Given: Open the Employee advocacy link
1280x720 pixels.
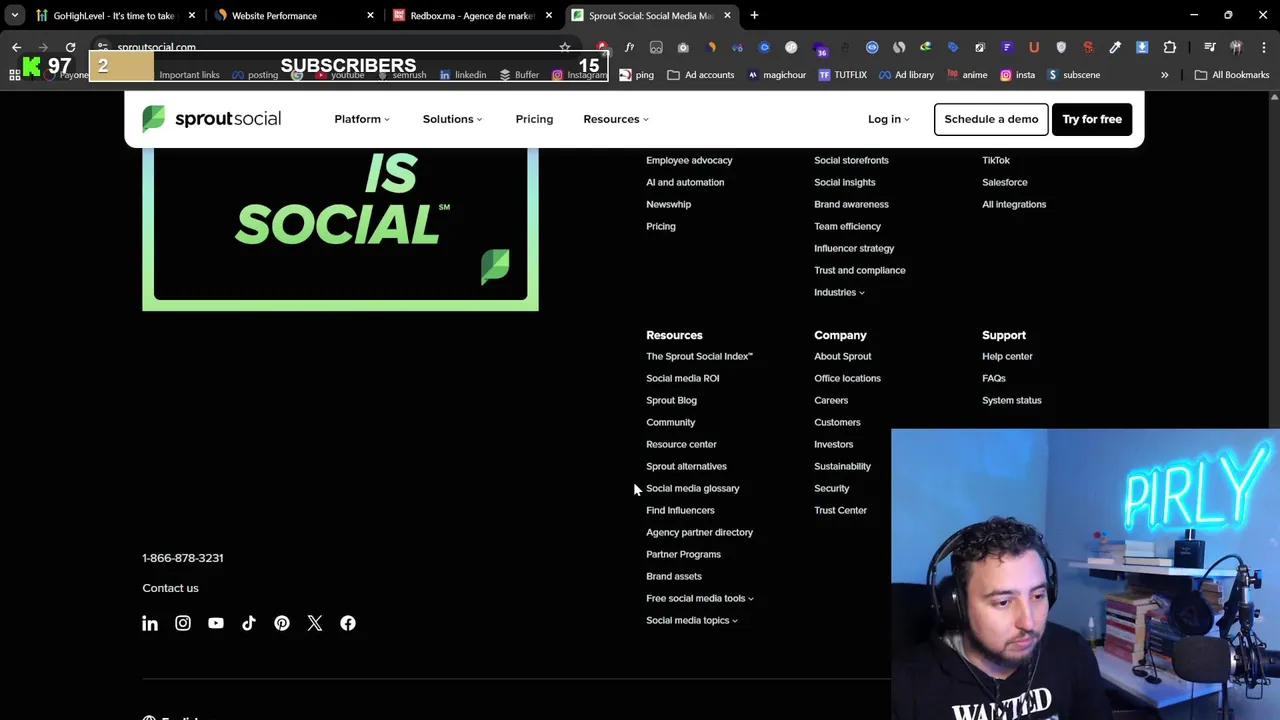Looking at the screenshot, I should pyautogui.click(x=689, y=160).
